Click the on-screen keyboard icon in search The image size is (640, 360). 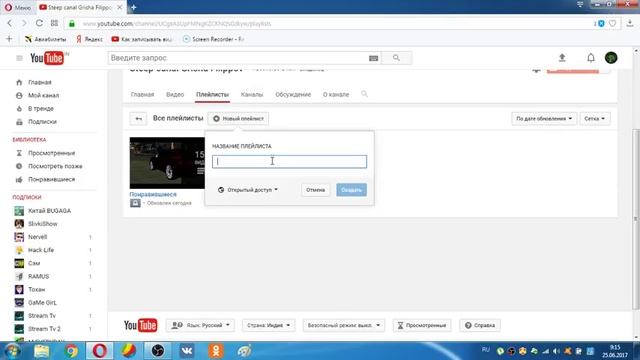[x=373, y=58]
